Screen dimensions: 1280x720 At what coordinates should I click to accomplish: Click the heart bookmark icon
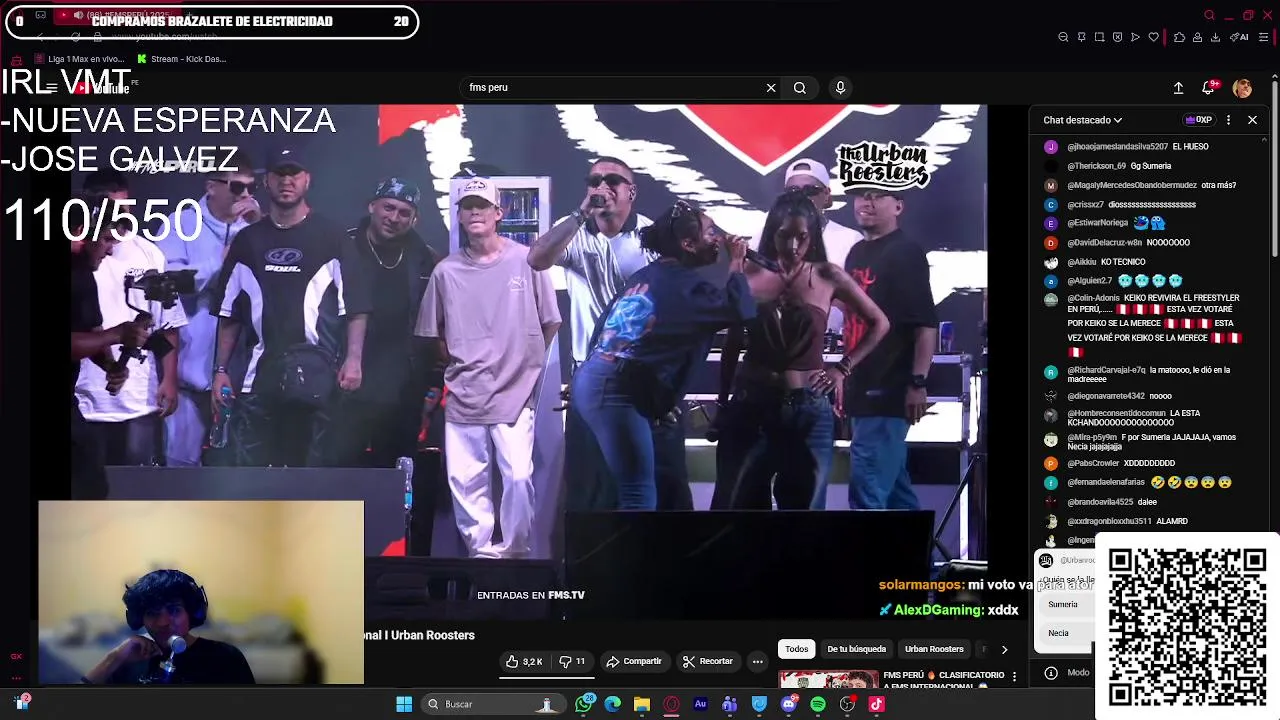click(x=1153, y=37)
